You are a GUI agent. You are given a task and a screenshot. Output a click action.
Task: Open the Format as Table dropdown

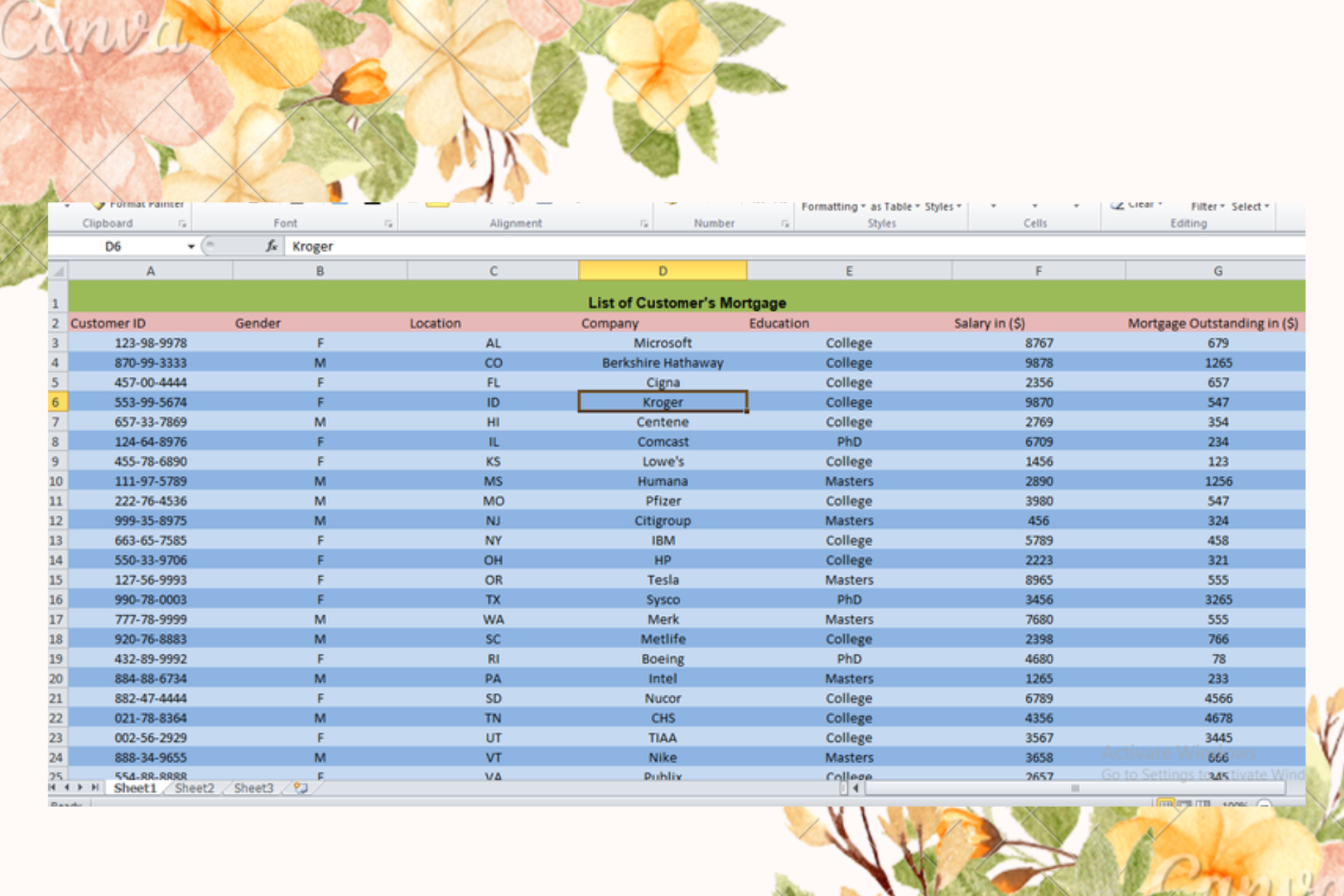click(895, 207)
